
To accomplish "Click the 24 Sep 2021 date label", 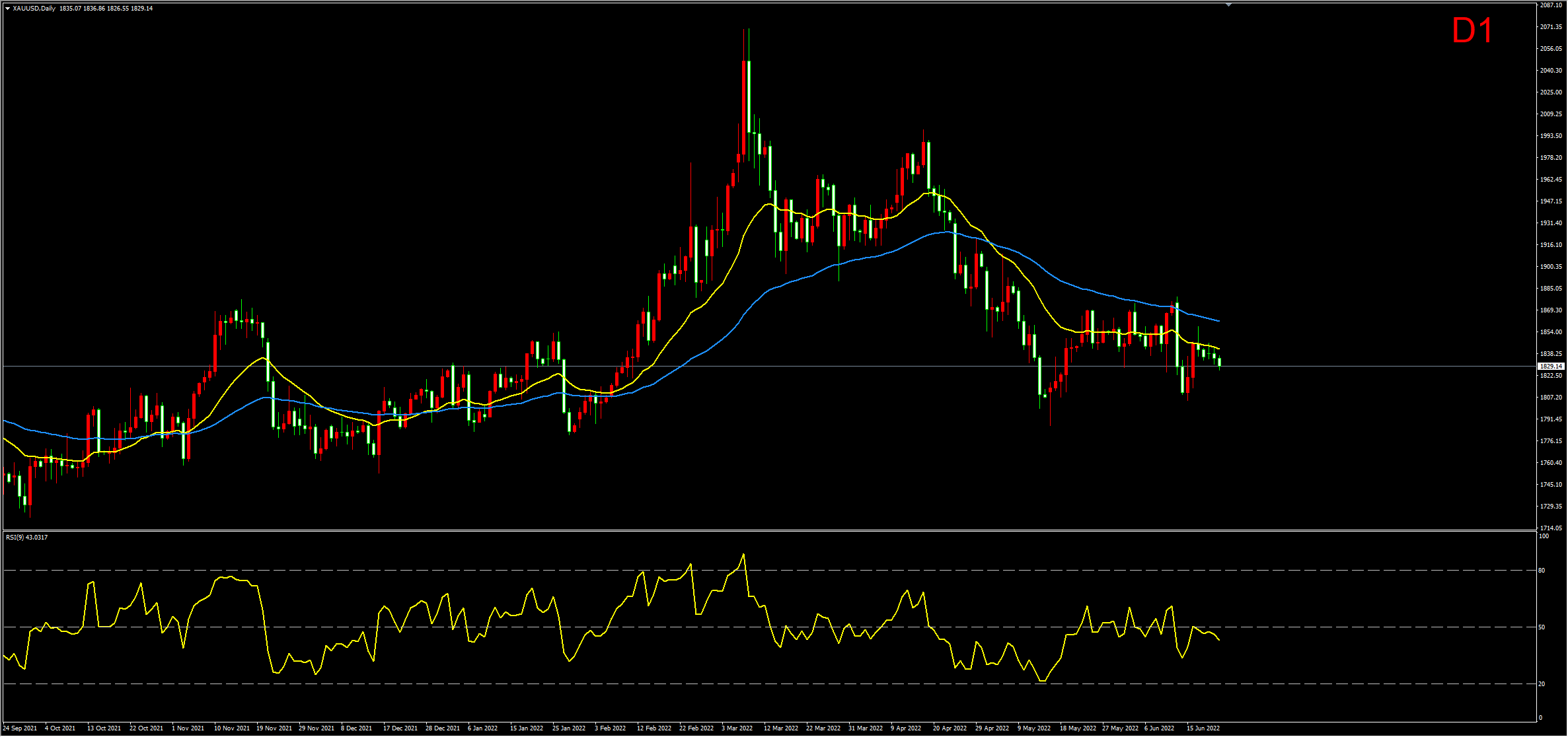I will pyautogui.click(x=20, y=728).
